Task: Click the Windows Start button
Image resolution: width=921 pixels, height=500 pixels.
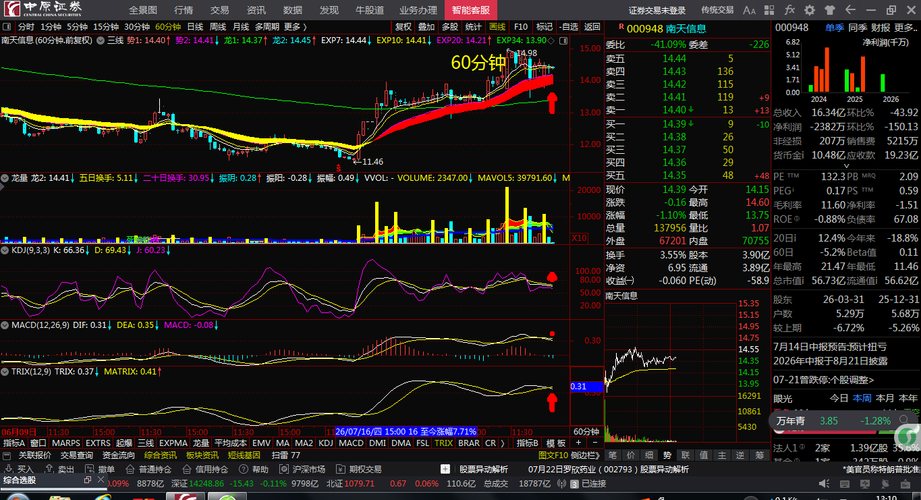Action: (x=18, y=497)
